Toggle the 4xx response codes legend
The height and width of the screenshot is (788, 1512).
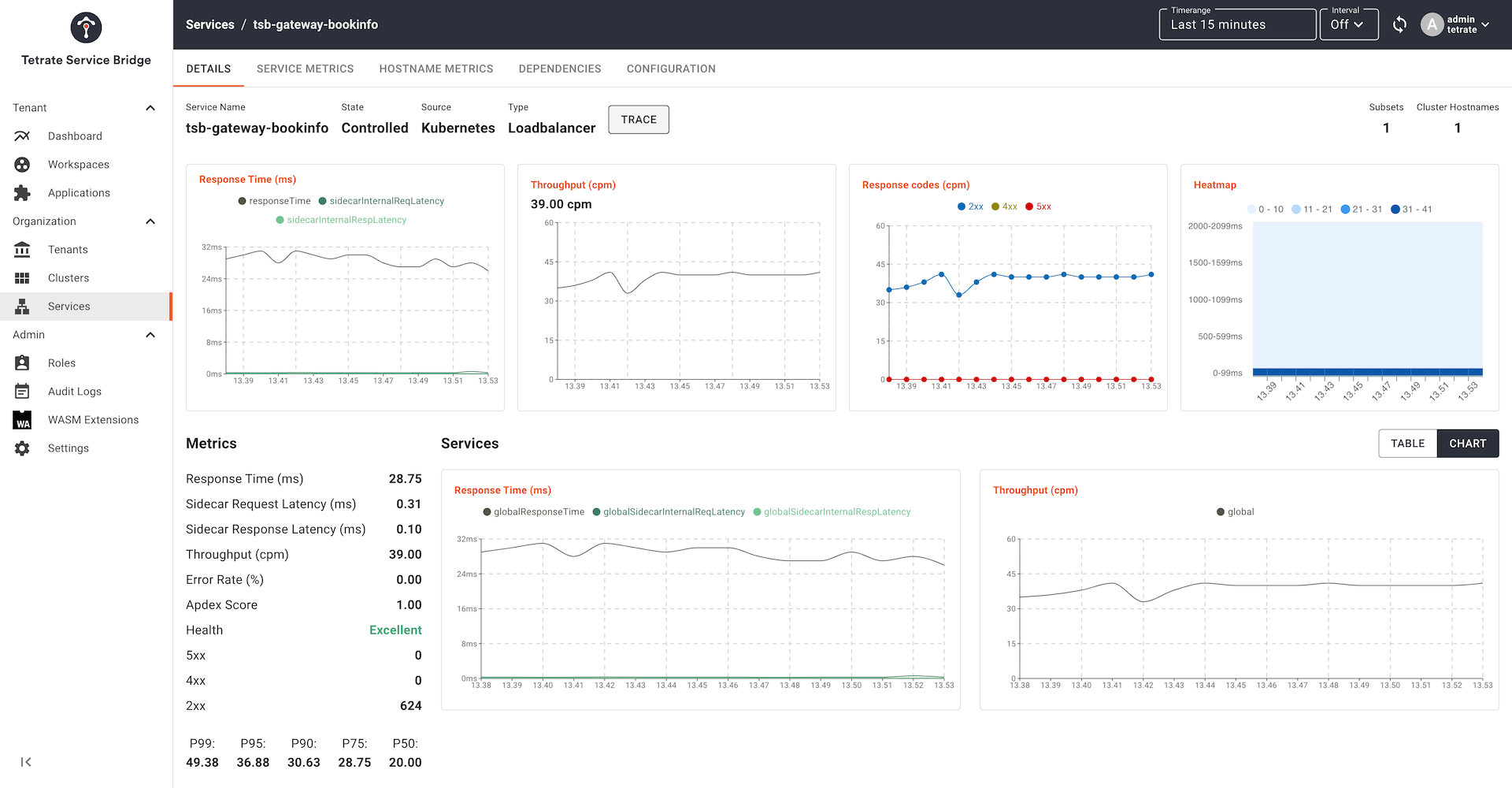pos(1004,206)
